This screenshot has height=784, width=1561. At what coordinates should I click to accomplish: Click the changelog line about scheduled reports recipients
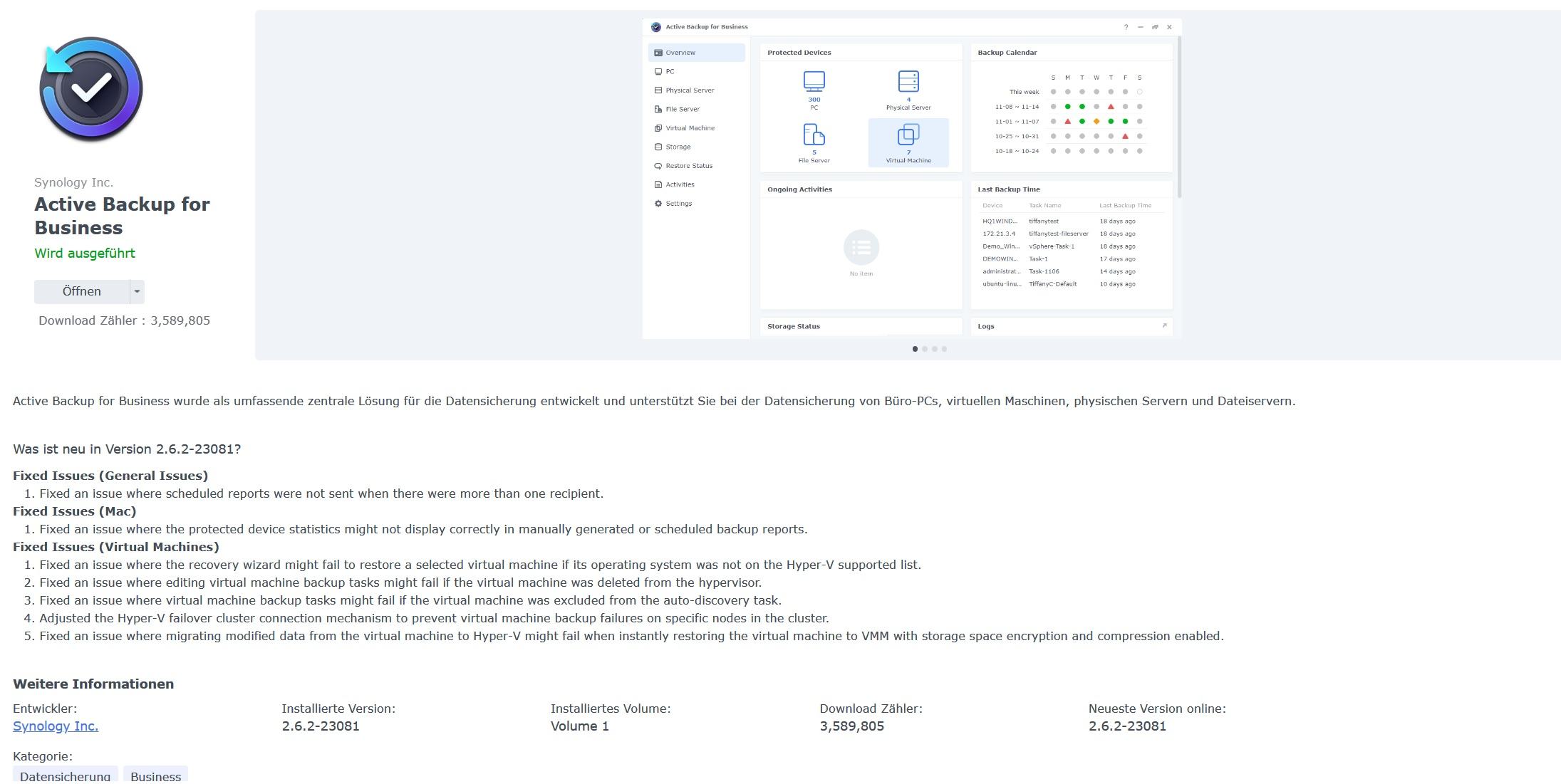[321, 493]
